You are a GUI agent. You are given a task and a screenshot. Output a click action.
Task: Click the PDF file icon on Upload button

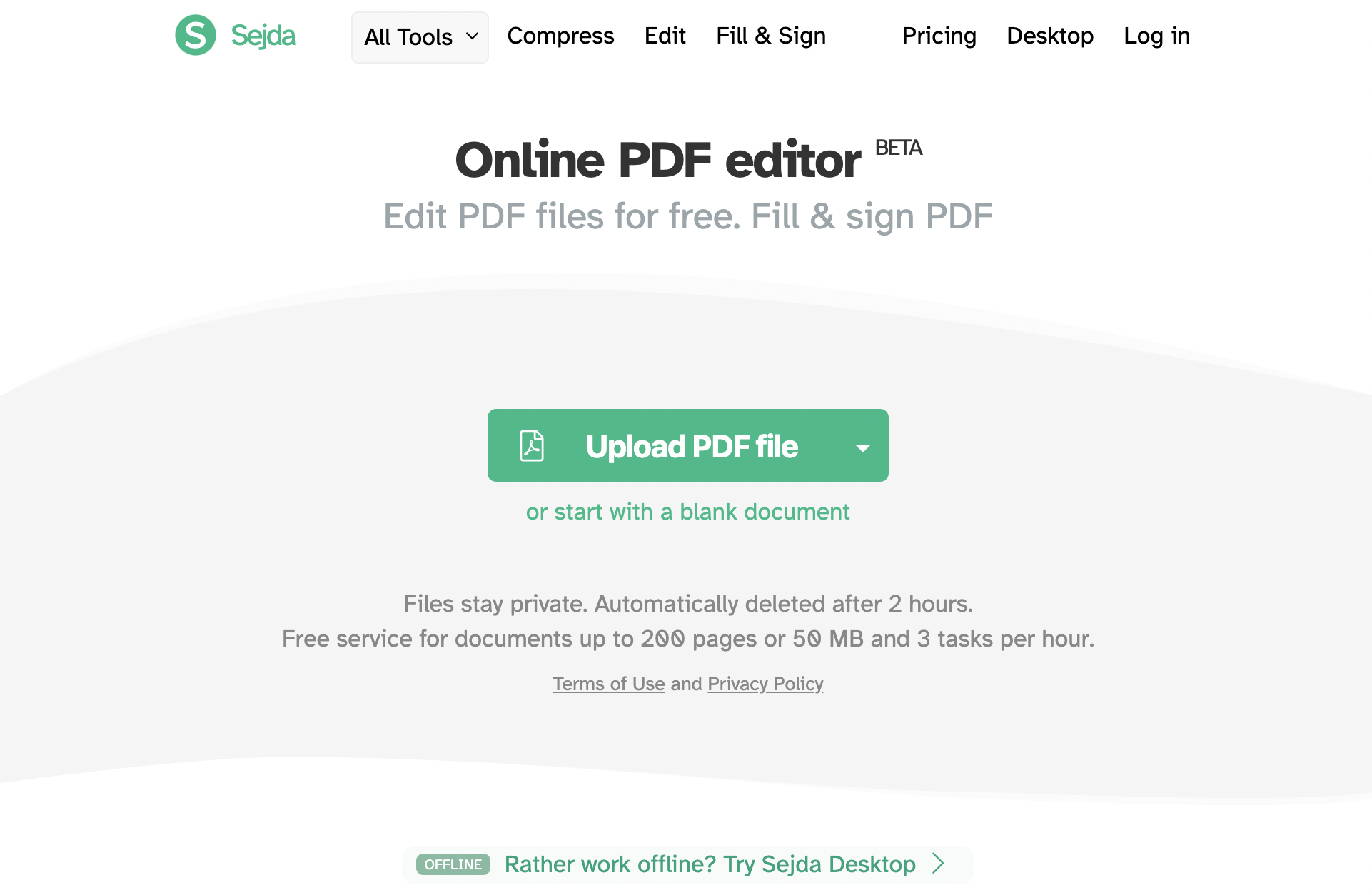click(x=532, y=446)
